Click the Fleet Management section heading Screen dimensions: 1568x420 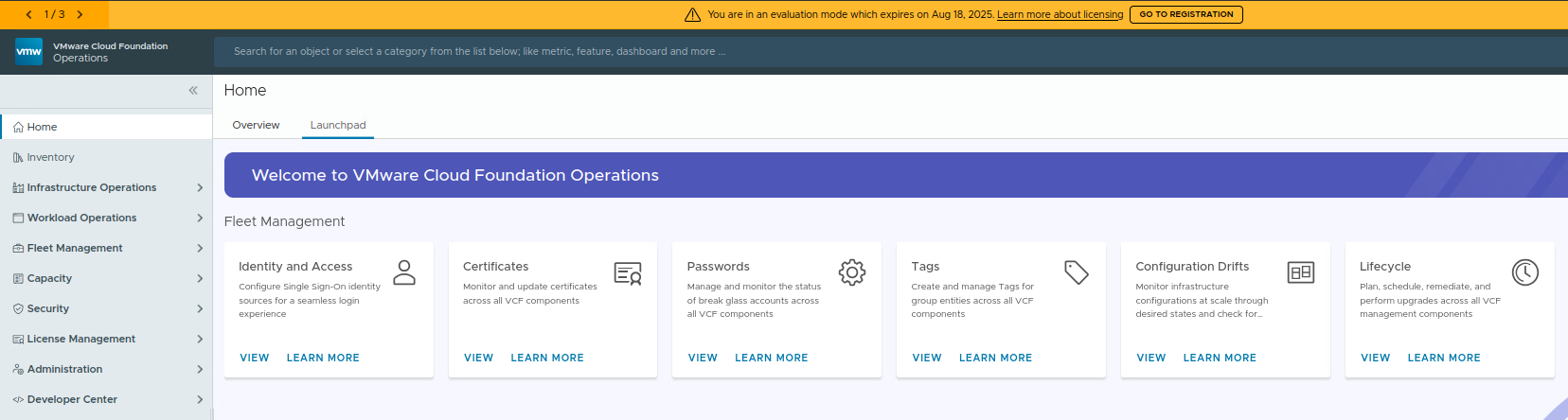[284, 221]
